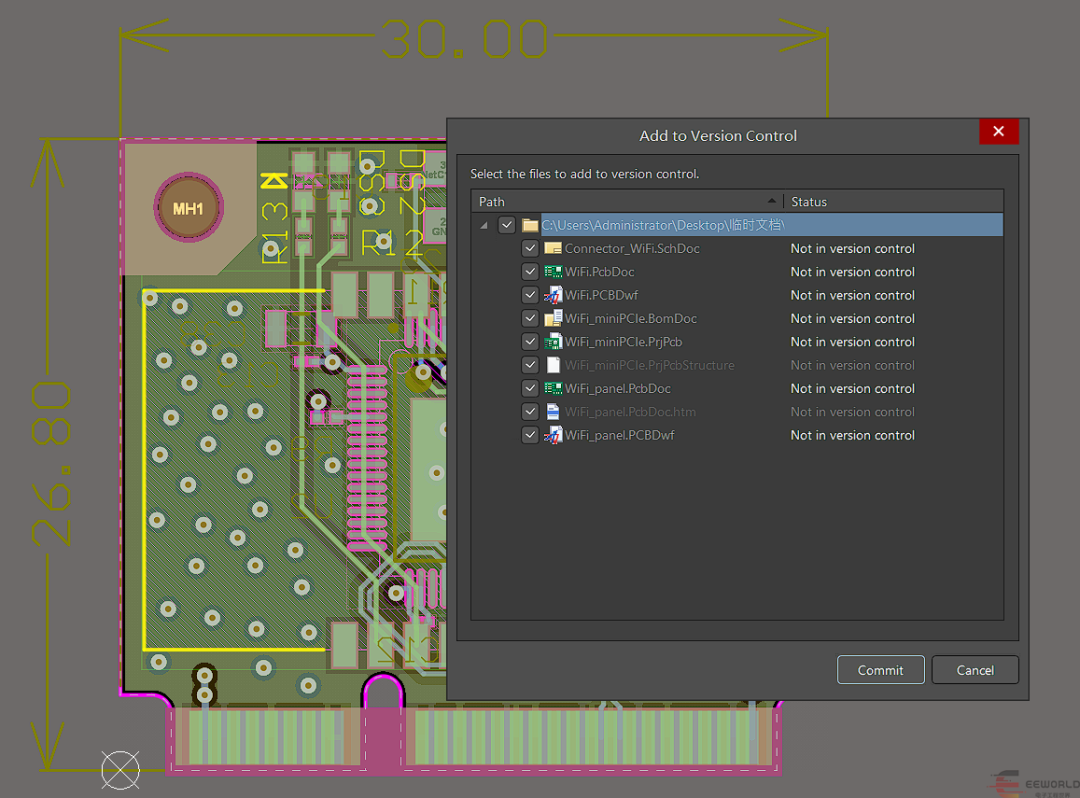Uncheck the root folder checkbox
Viewport: 1080px width, 798px height.
point(507,225)
